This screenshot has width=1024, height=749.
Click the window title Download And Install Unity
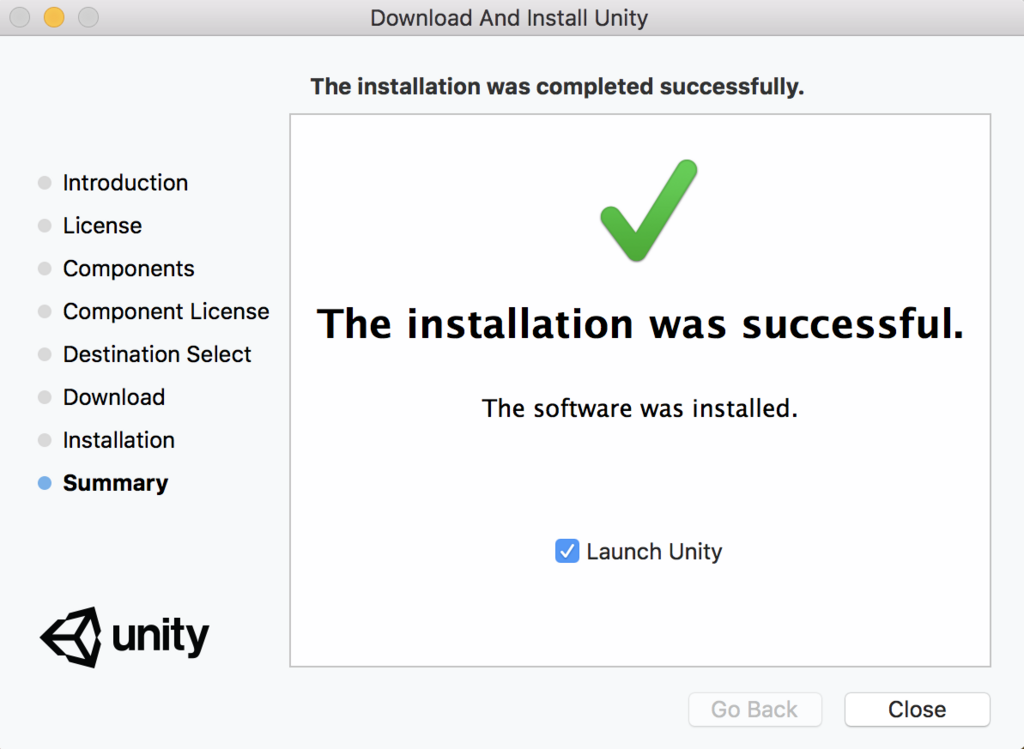[x=509, y=18]
